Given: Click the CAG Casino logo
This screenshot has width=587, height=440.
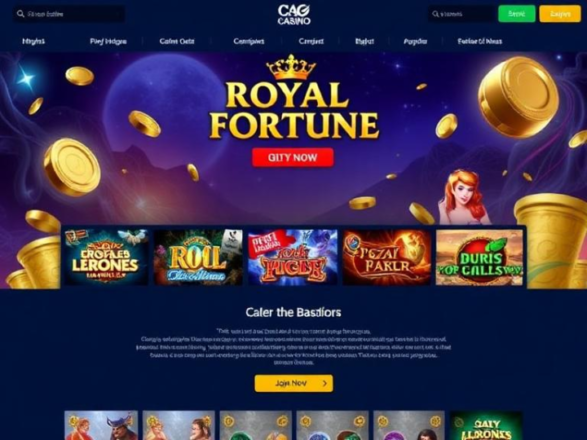Looking at the screenshot, I should tap(294, 15).
